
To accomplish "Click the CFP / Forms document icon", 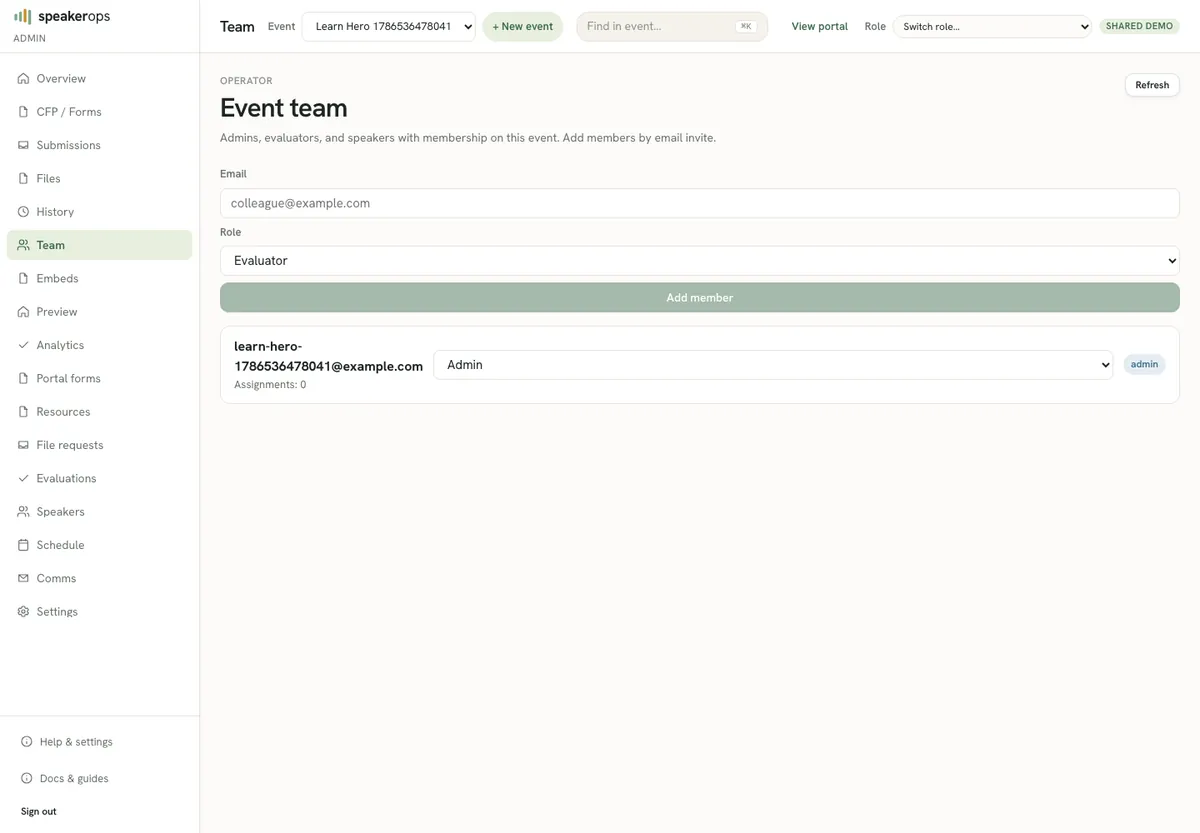I will pyautogui.click(x=23, y=112).
